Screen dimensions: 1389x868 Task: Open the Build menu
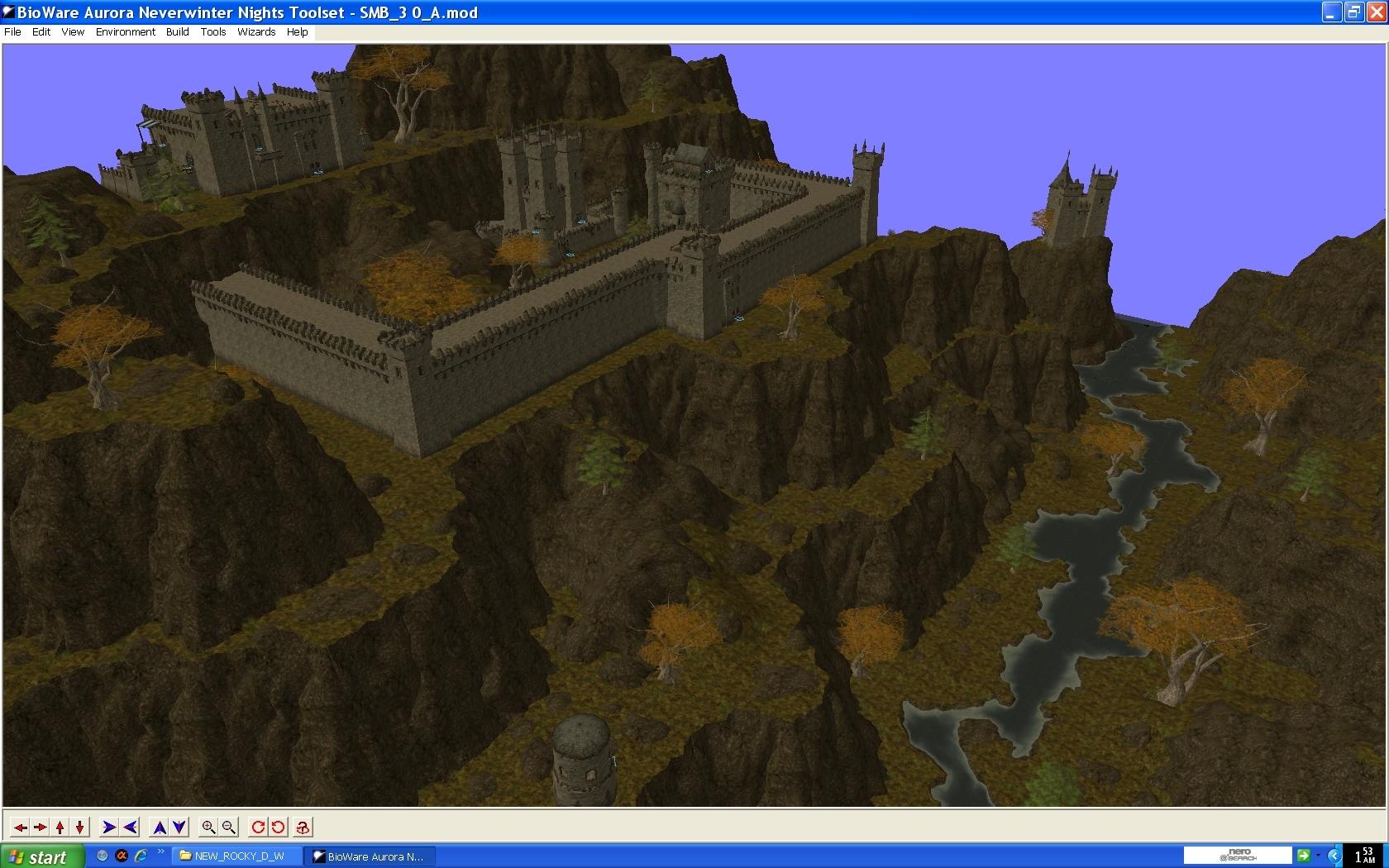coord(177,32)
